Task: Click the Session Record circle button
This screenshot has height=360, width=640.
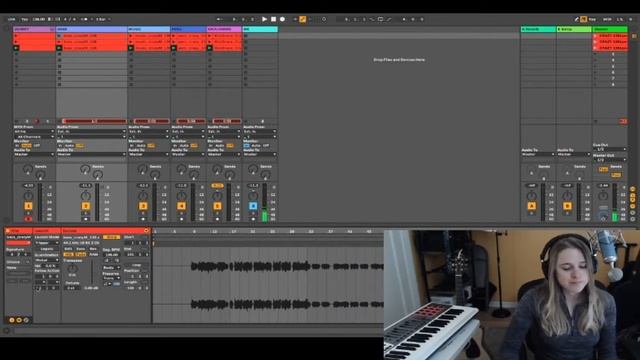Action: pos(324,19)
